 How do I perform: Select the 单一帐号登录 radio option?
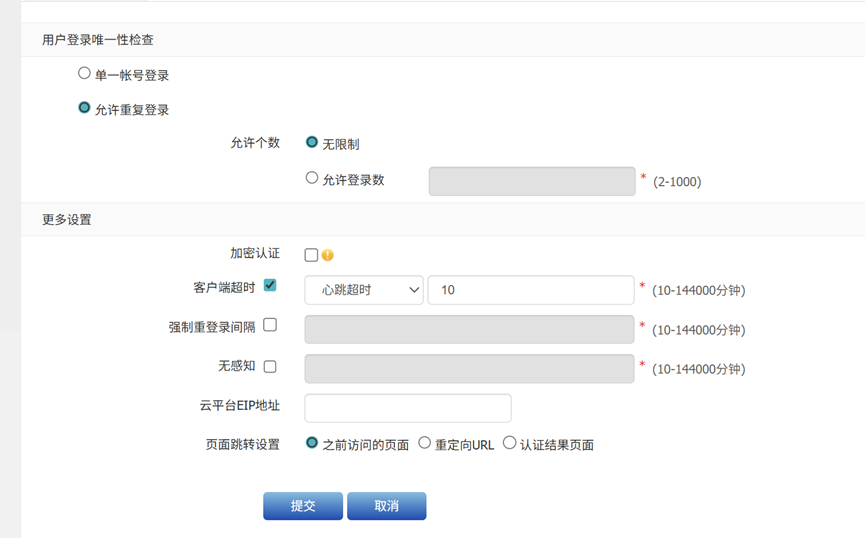(84, 73)
